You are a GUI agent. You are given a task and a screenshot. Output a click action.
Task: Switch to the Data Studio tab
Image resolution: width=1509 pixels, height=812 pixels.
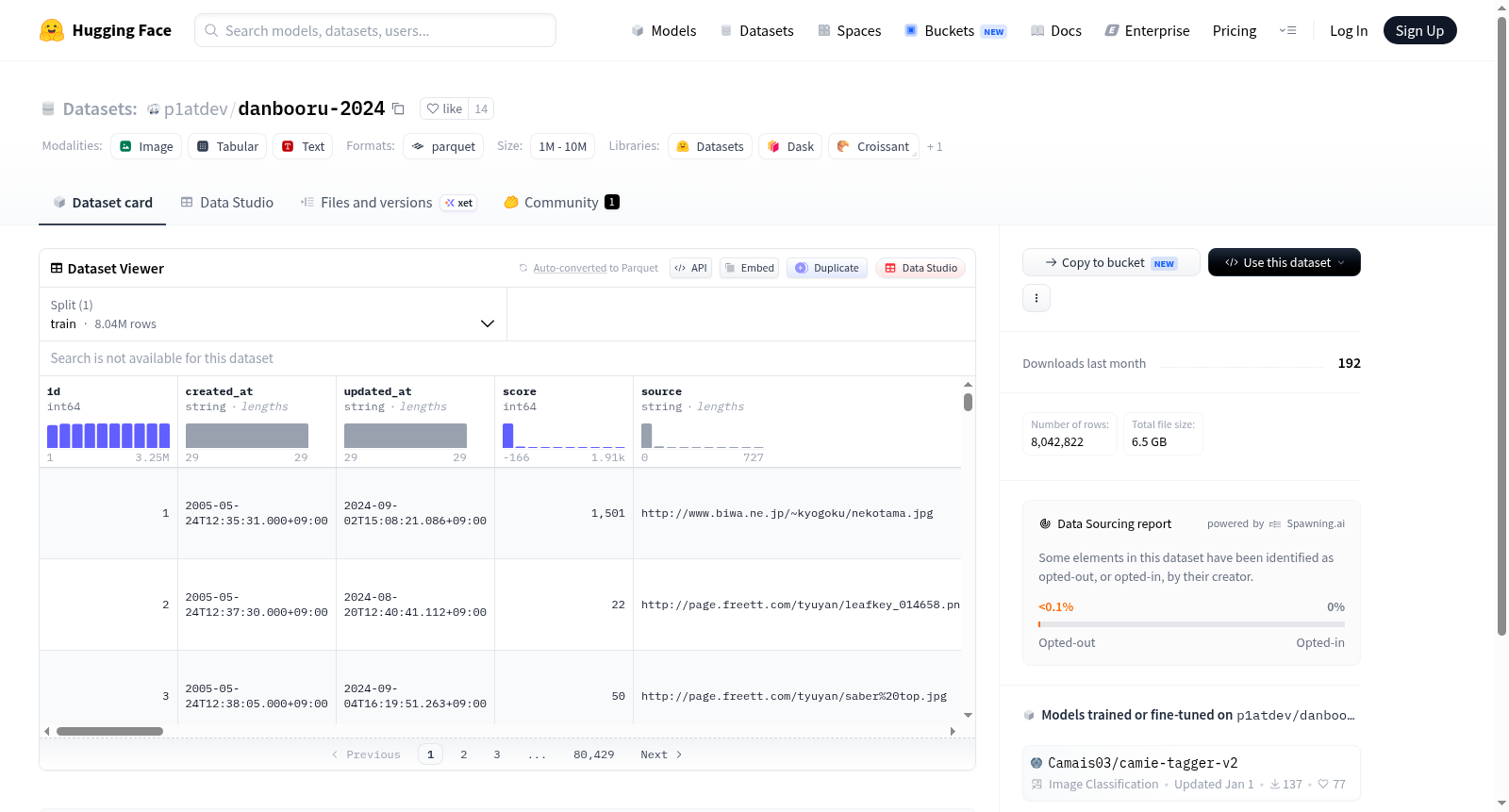[227, 202]
